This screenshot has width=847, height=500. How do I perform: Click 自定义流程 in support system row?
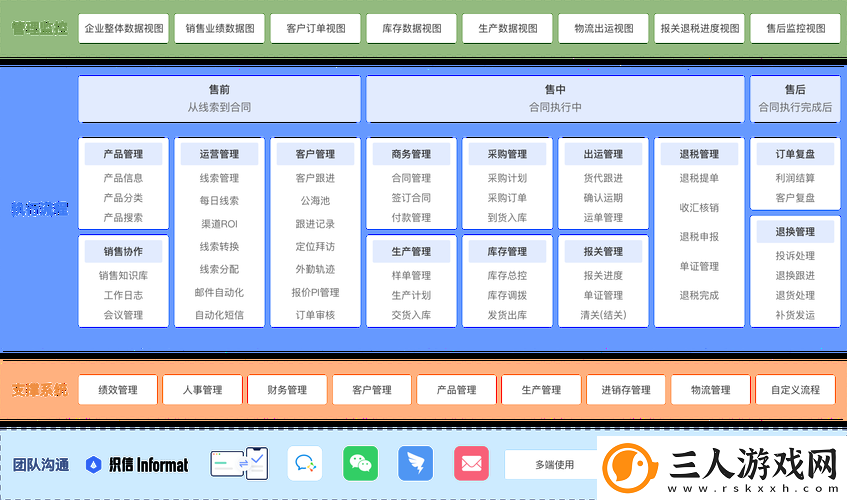point(795,390)
